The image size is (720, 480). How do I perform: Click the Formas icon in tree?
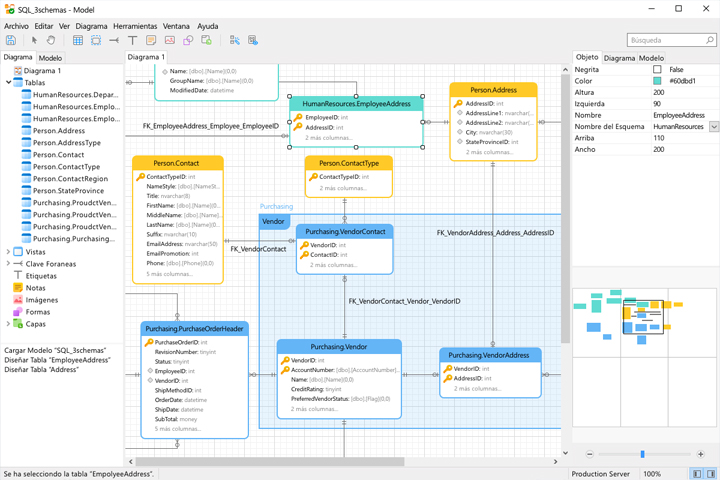pyautogui.click(x=18, y=312)
